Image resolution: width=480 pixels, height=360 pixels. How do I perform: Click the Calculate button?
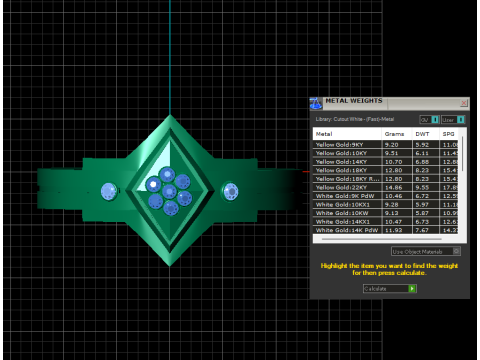pyautogui.click(x=390, y=289)
